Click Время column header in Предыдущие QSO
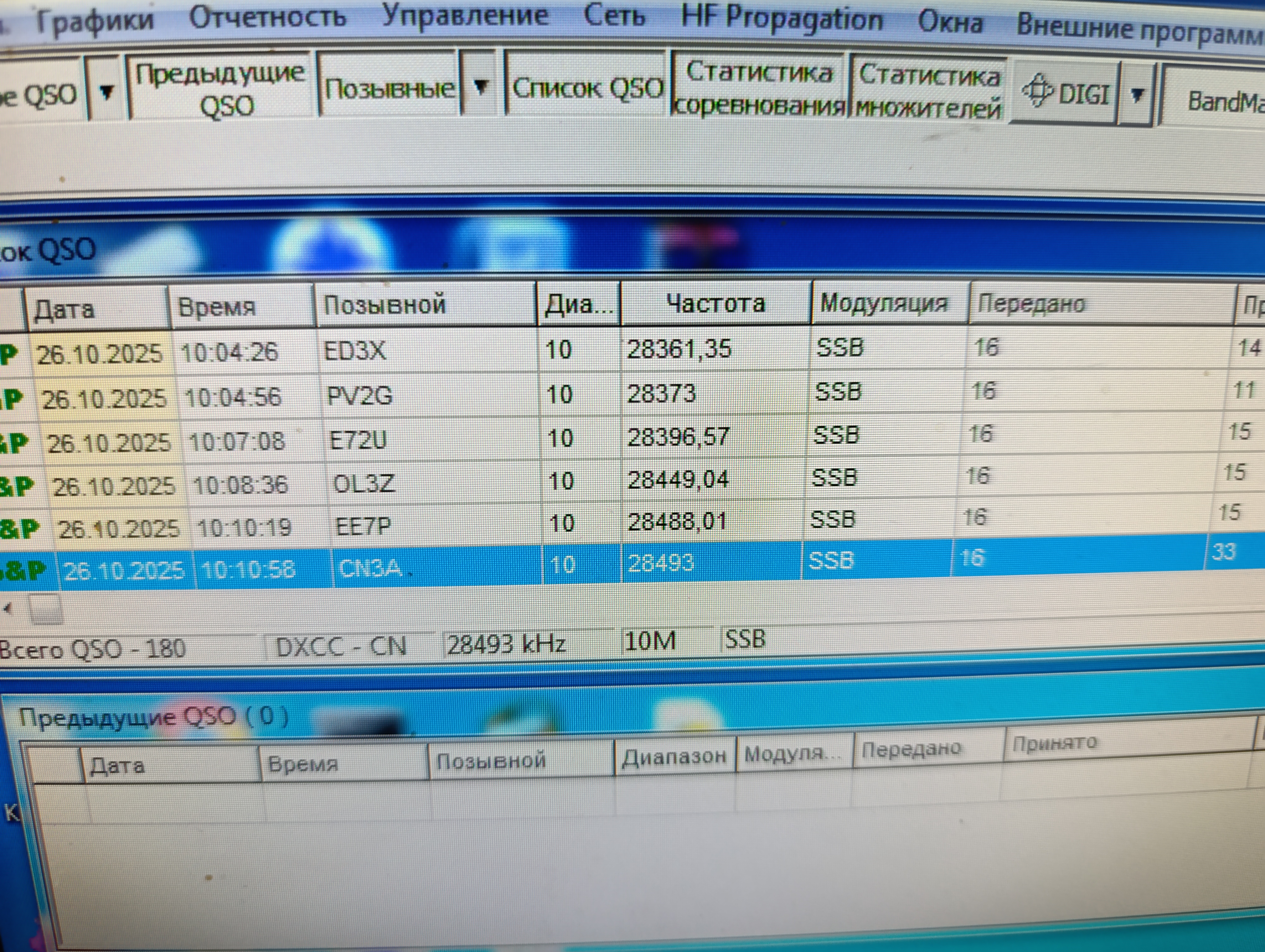 tap(303, 764)
